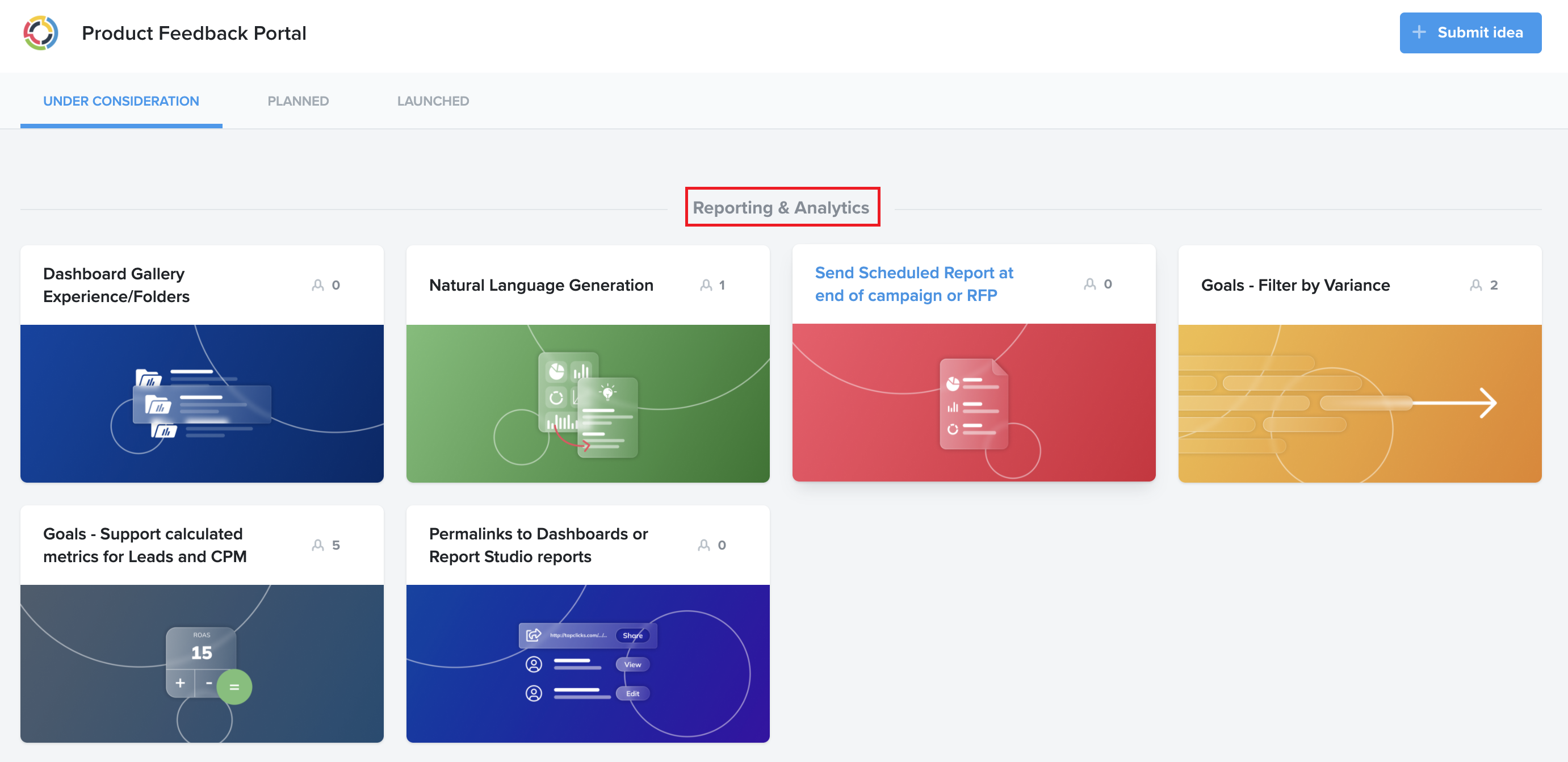Click vote icon on Natural Language Generation card
The image size is (1568, 762).
(706, 285)
